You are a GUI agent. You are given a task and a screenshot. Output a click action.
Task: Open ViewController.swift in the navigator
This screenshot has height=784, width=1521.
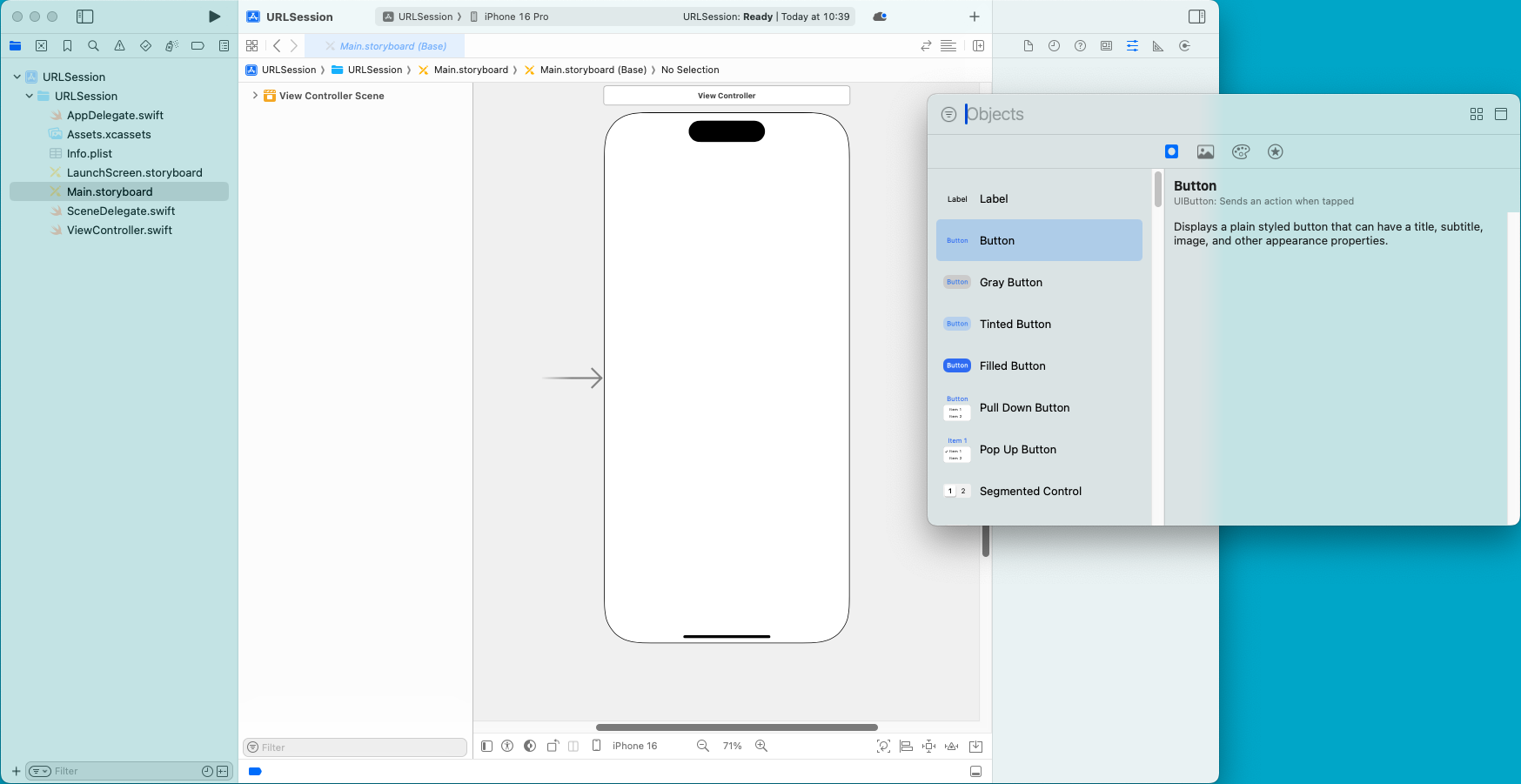[119, 230]
